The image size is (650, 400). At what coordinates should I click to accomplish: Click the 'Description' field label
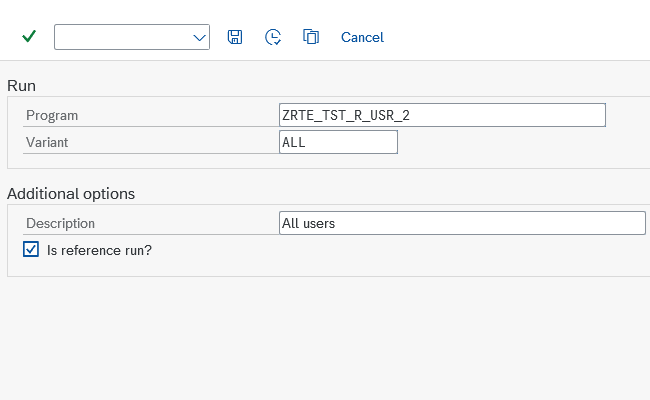61,223
